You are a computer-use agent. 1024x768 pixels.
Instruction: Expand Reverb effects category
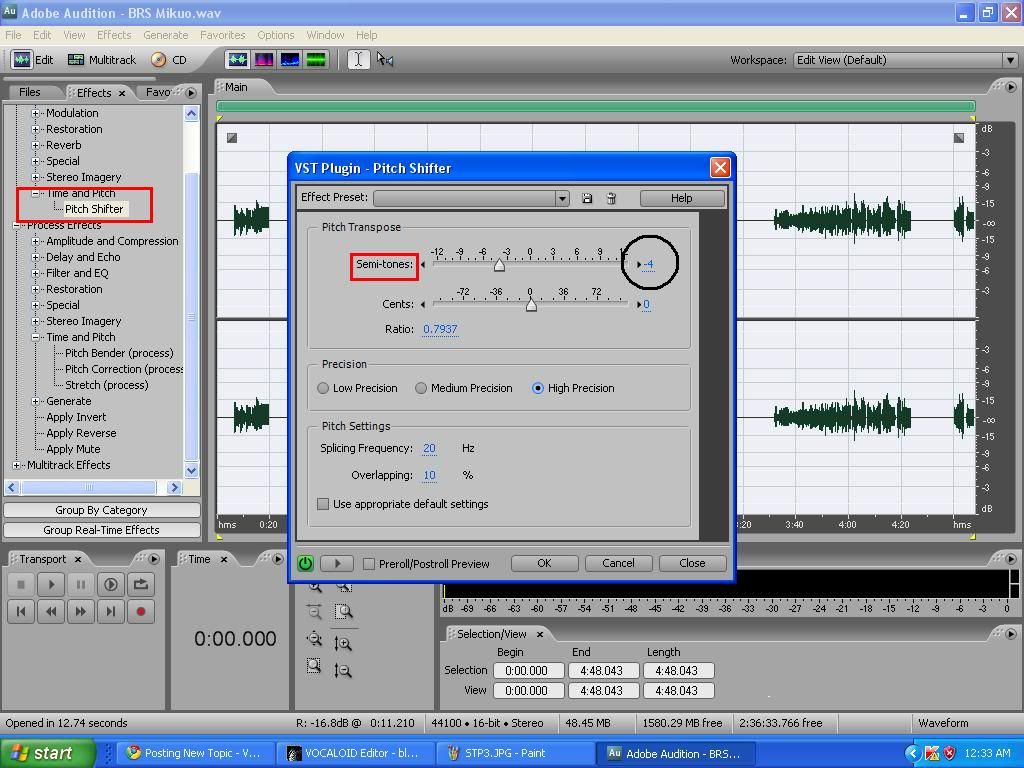pos(36,145)
